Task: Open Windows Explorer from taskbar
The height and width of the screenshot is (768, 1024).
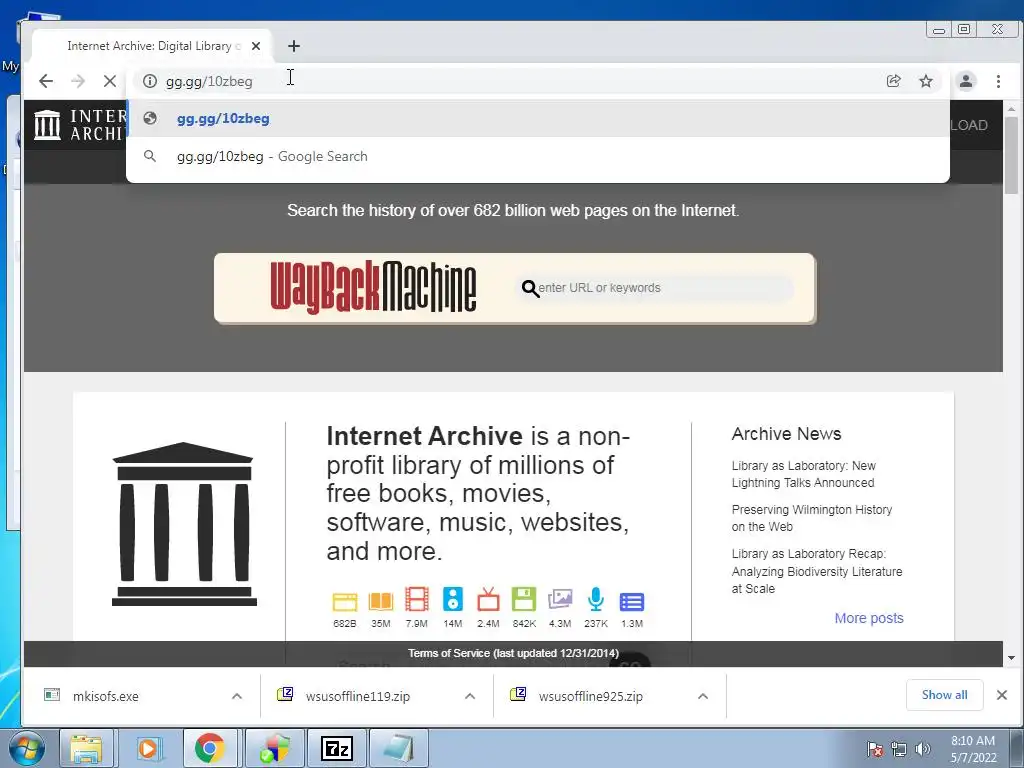Action: click(86, 748)
